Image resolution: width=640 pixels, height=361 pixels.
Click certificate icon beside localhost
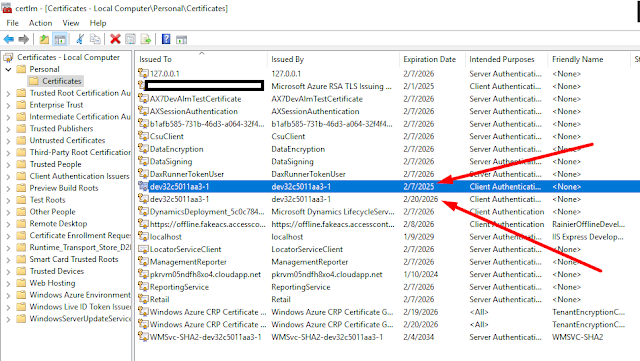pos(143,236)
